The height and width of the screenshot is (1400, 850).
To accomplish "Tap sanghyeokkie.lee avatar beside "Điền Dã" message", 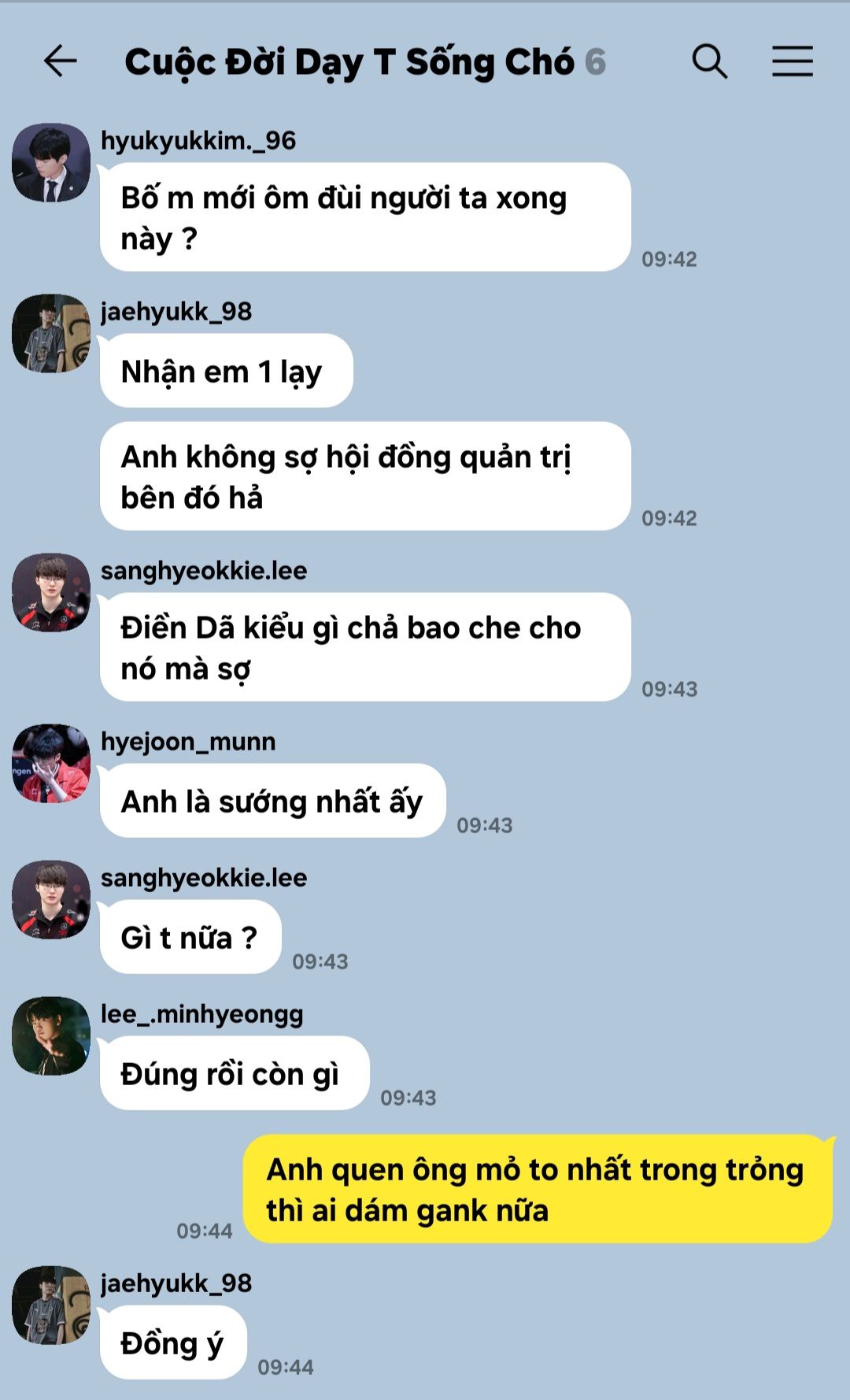I will click(51, 592).
